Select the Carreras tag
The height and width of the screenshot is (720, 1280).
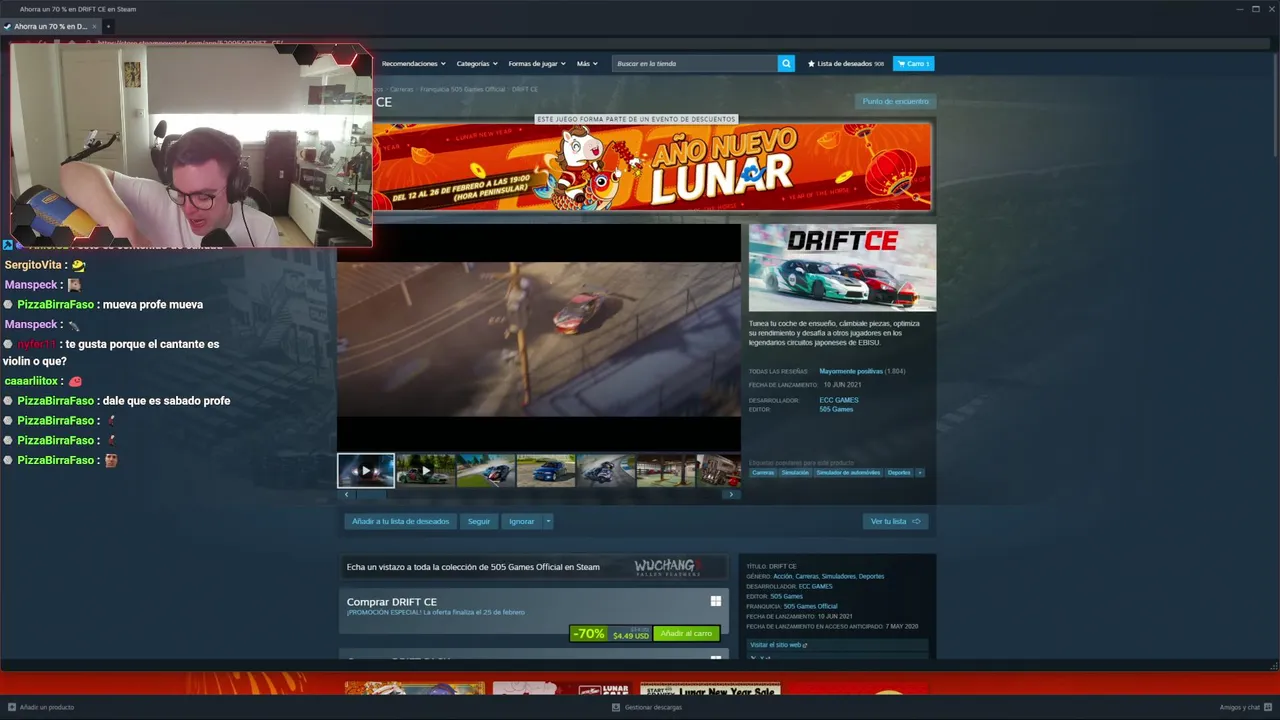point(763,472)
